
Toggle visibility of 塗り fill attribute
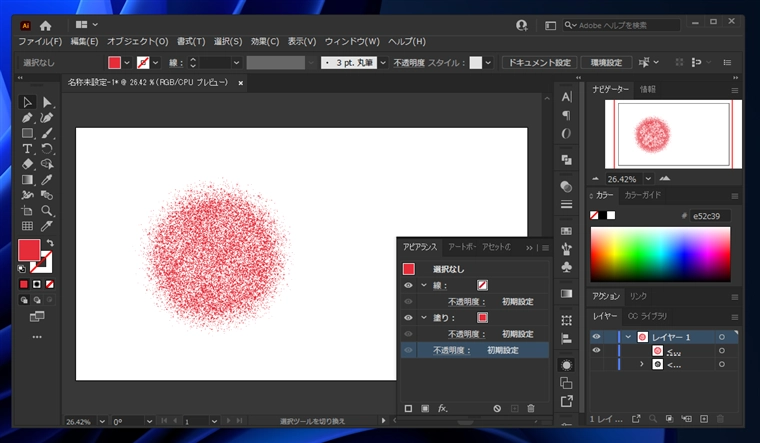point(408,318)
